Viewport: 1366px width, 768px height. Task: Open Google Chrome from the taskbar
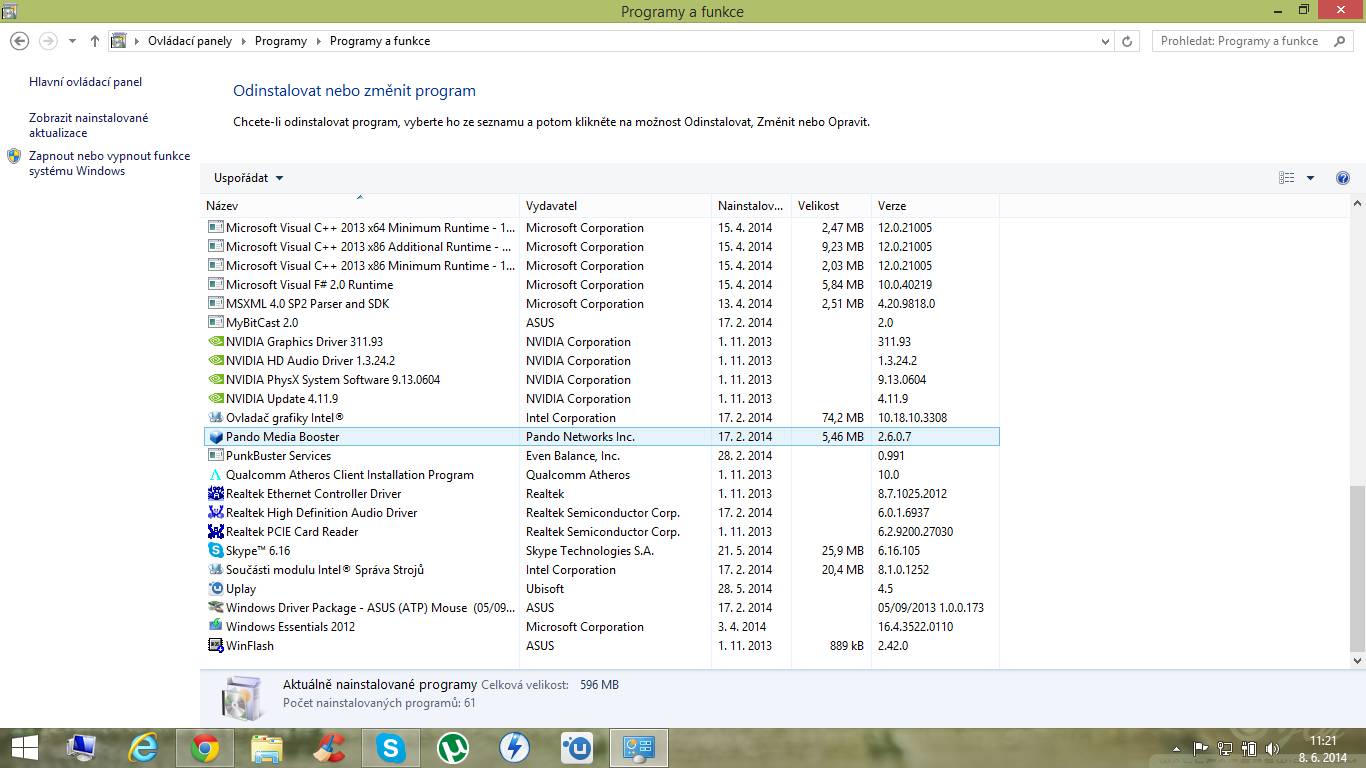(x=205, y=748)
